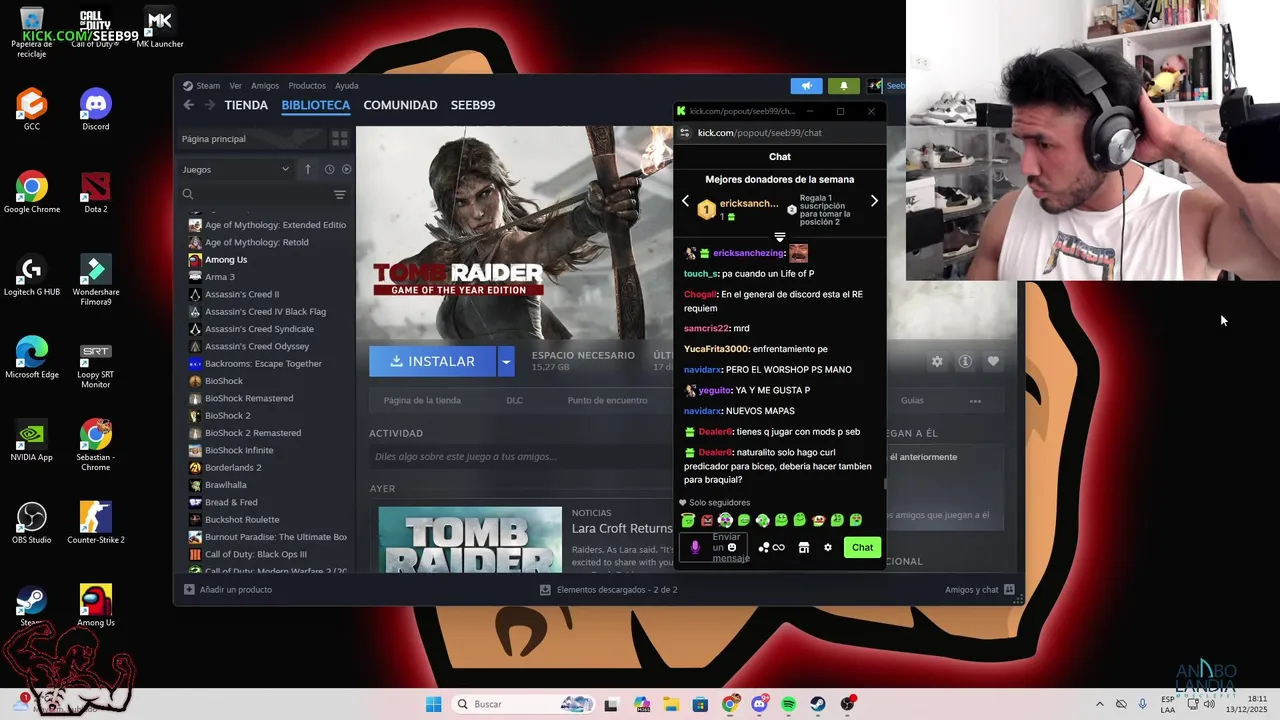Switch to the TIENDA tab
The height and width of the screenshot is (720, 1280).
[246, 105]
